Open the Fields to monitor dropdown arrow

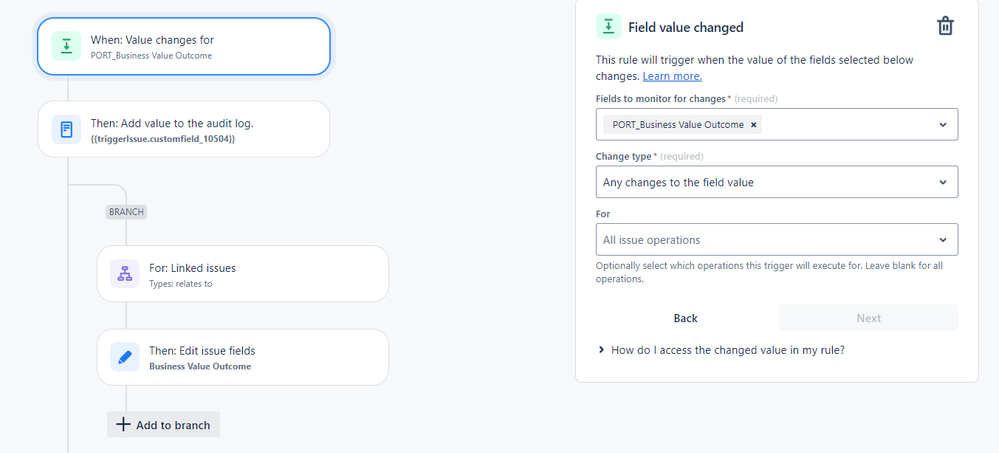942,125
